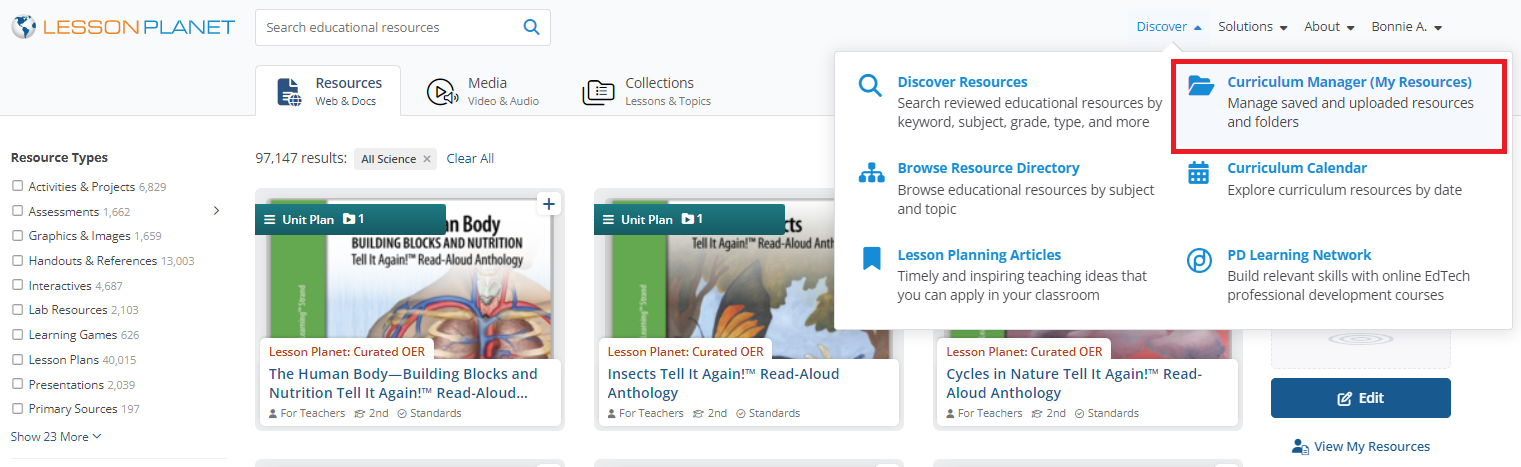Select Lesson Planning Articles menu entry
Image resolution: width=1521 pixels, height=467 pixels.
1004,275
